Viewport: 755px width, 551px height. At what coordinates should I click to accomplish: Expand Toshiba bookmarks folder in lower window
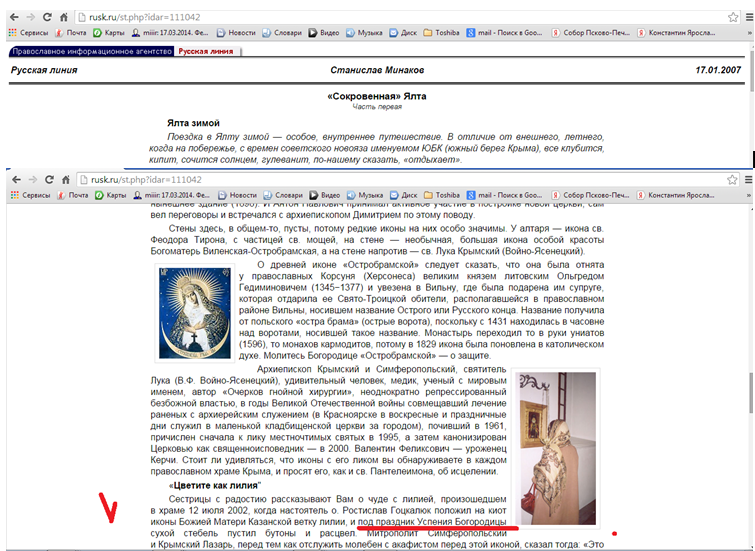442,195
